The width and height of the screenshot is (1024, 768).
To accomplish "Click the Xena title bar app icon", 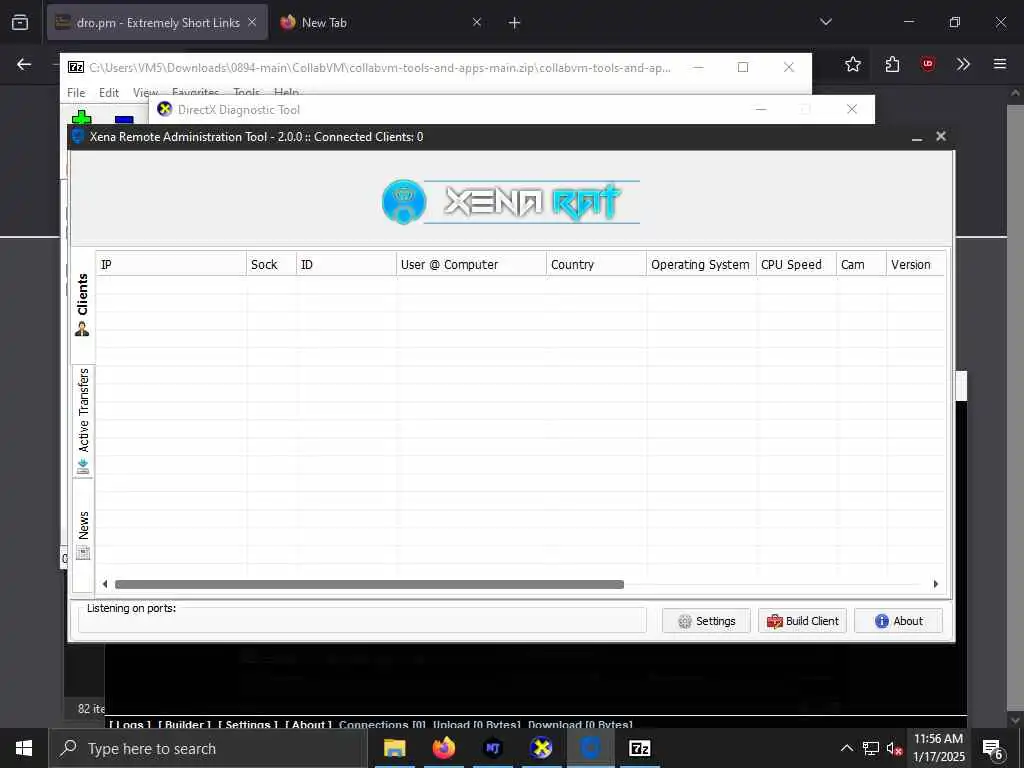I will (x=78, y=136).
